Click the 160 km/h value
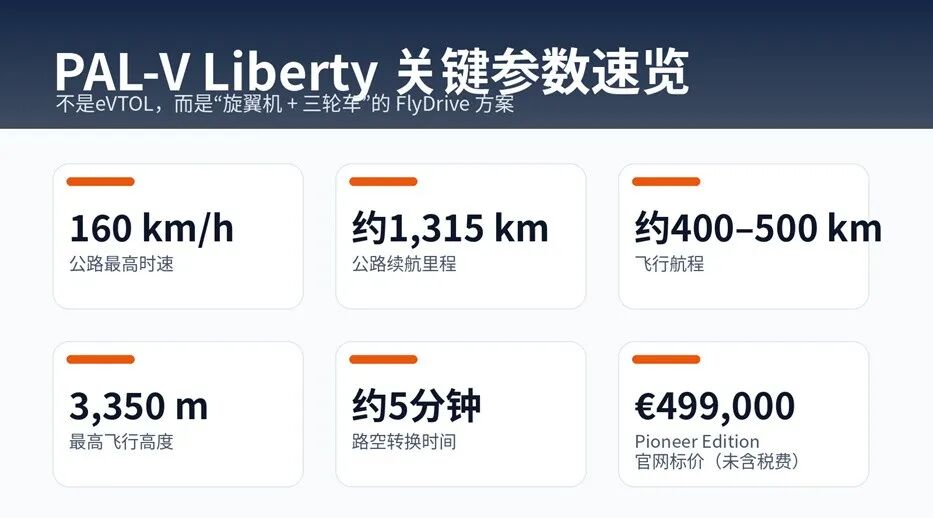 click(151, 229)
